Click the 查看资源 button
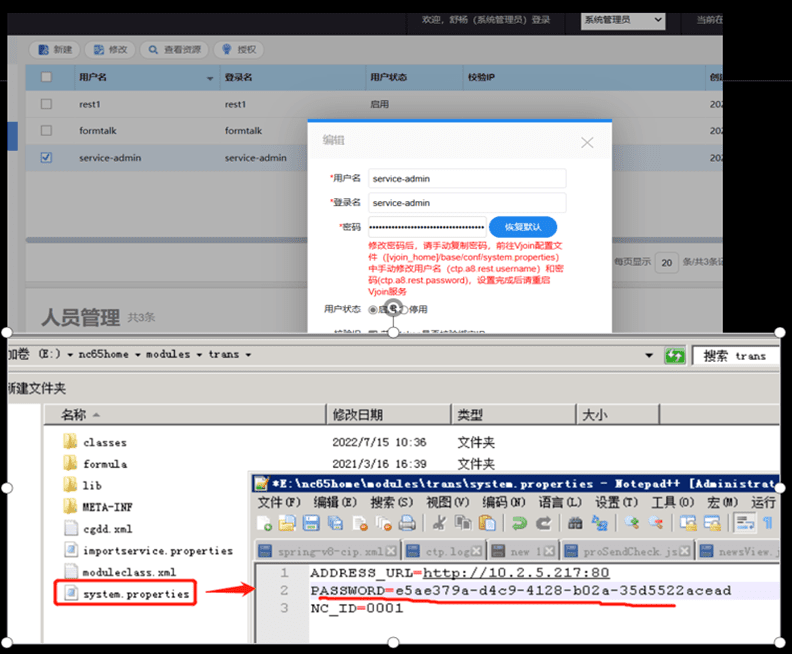Screen dimensions: 792x654 click(174, 49)
